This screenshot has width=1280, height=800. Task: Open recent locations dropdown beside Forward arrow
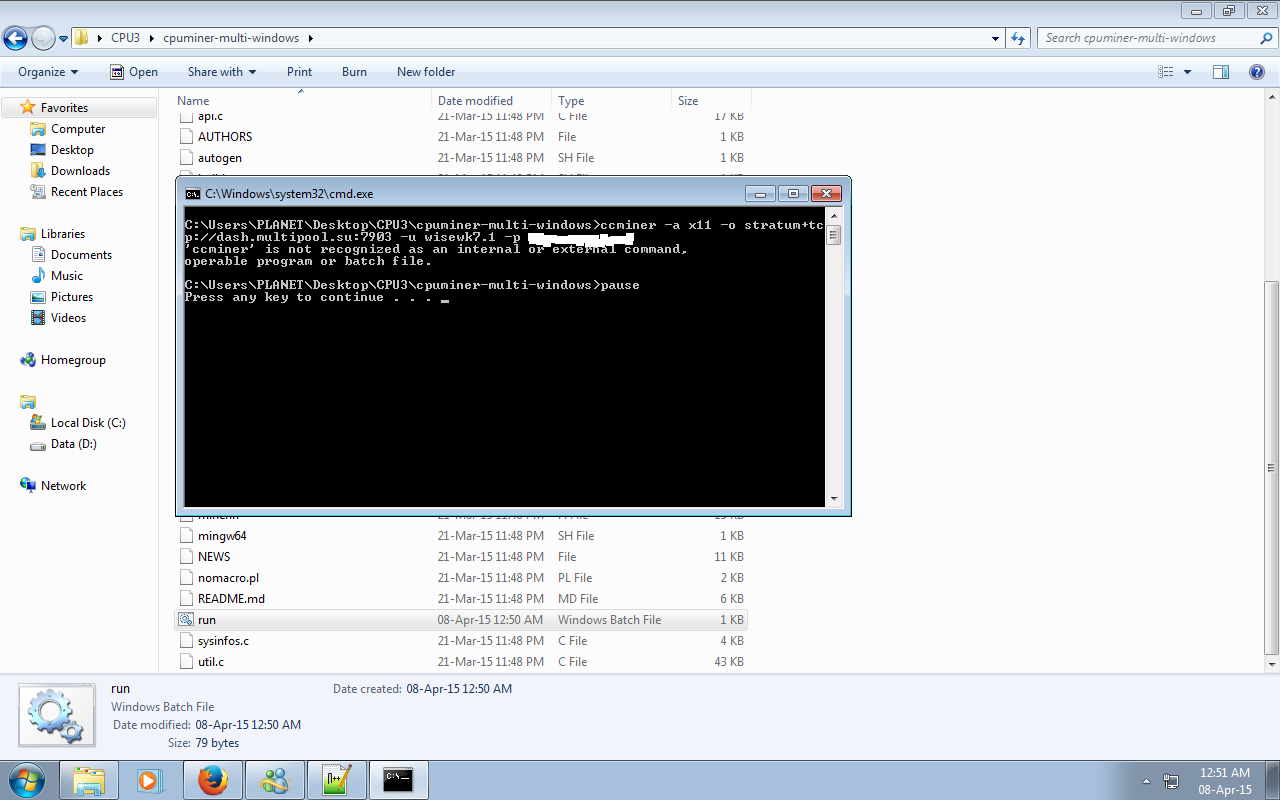pos(63,39)
